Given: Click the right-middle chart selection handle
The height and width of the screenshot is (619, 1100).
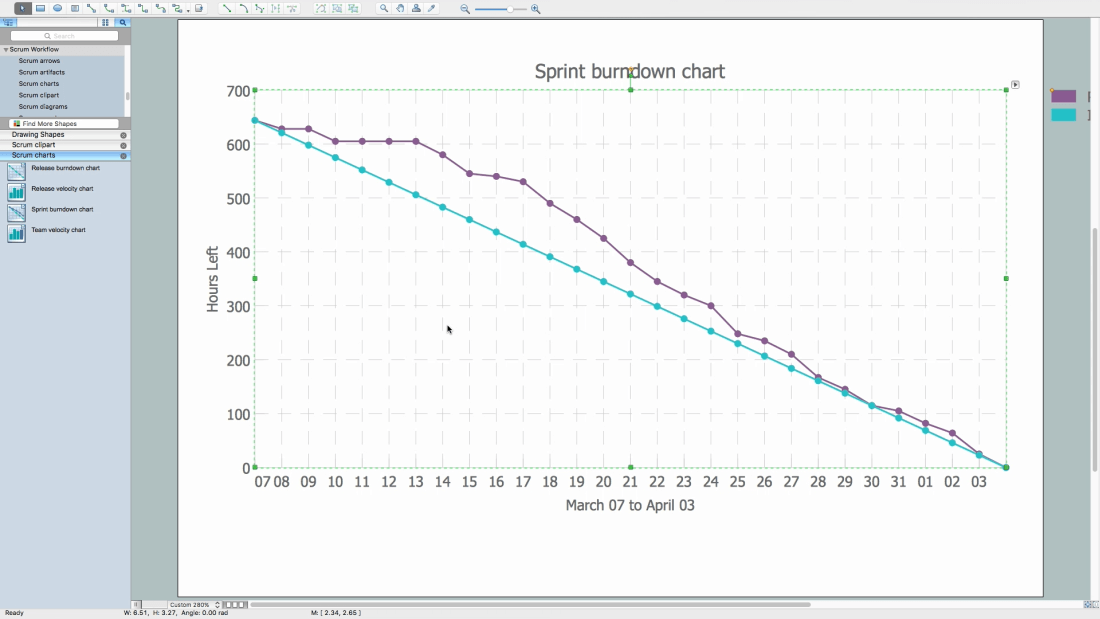Looking at the screenshot, I should (x=1006, y=279).
